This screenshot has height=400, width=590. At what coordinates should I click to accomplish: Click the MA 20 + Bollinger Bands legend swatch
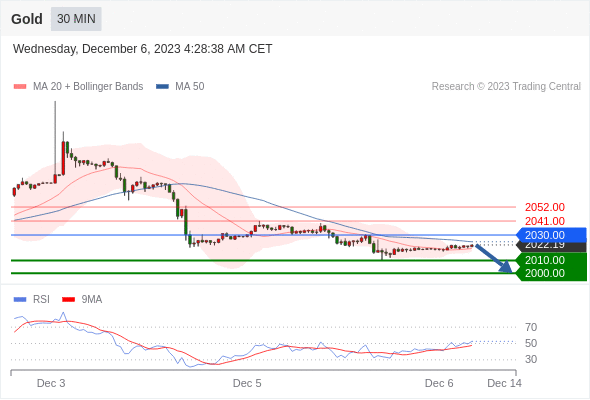tap(20, 87)
